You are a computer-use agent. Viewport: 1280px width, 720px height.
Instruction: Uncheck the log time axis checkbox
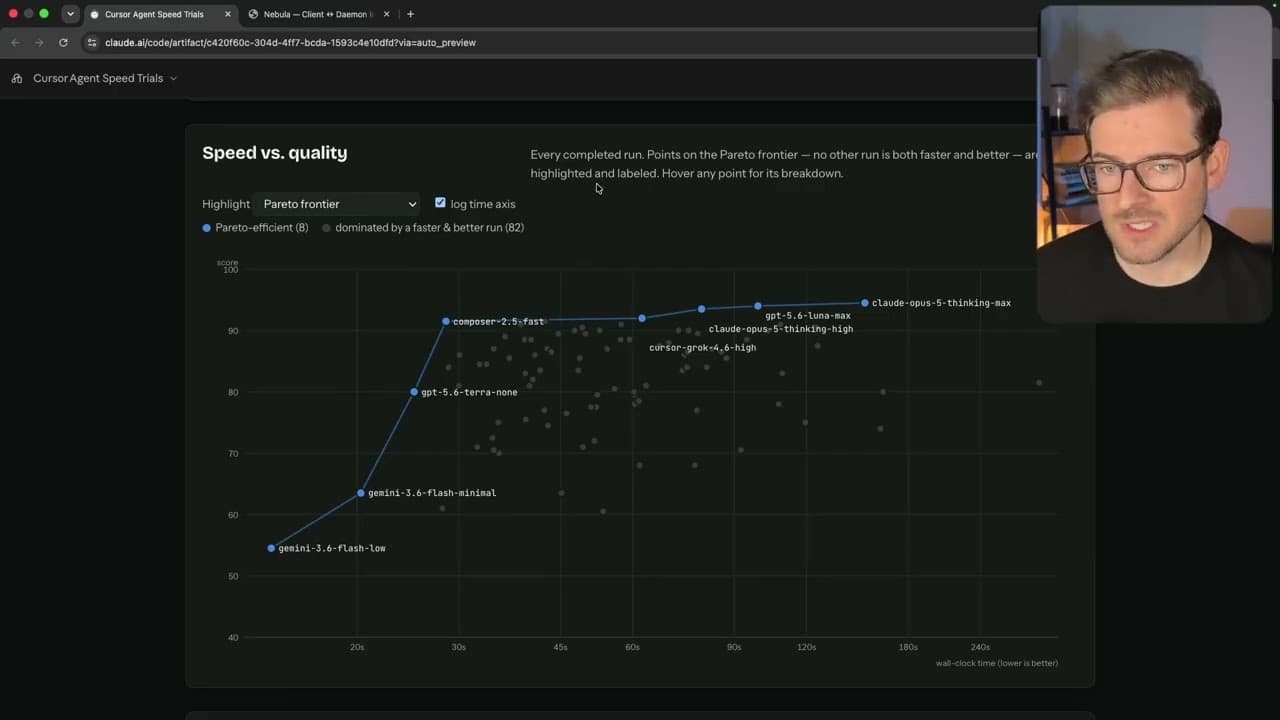440,203
